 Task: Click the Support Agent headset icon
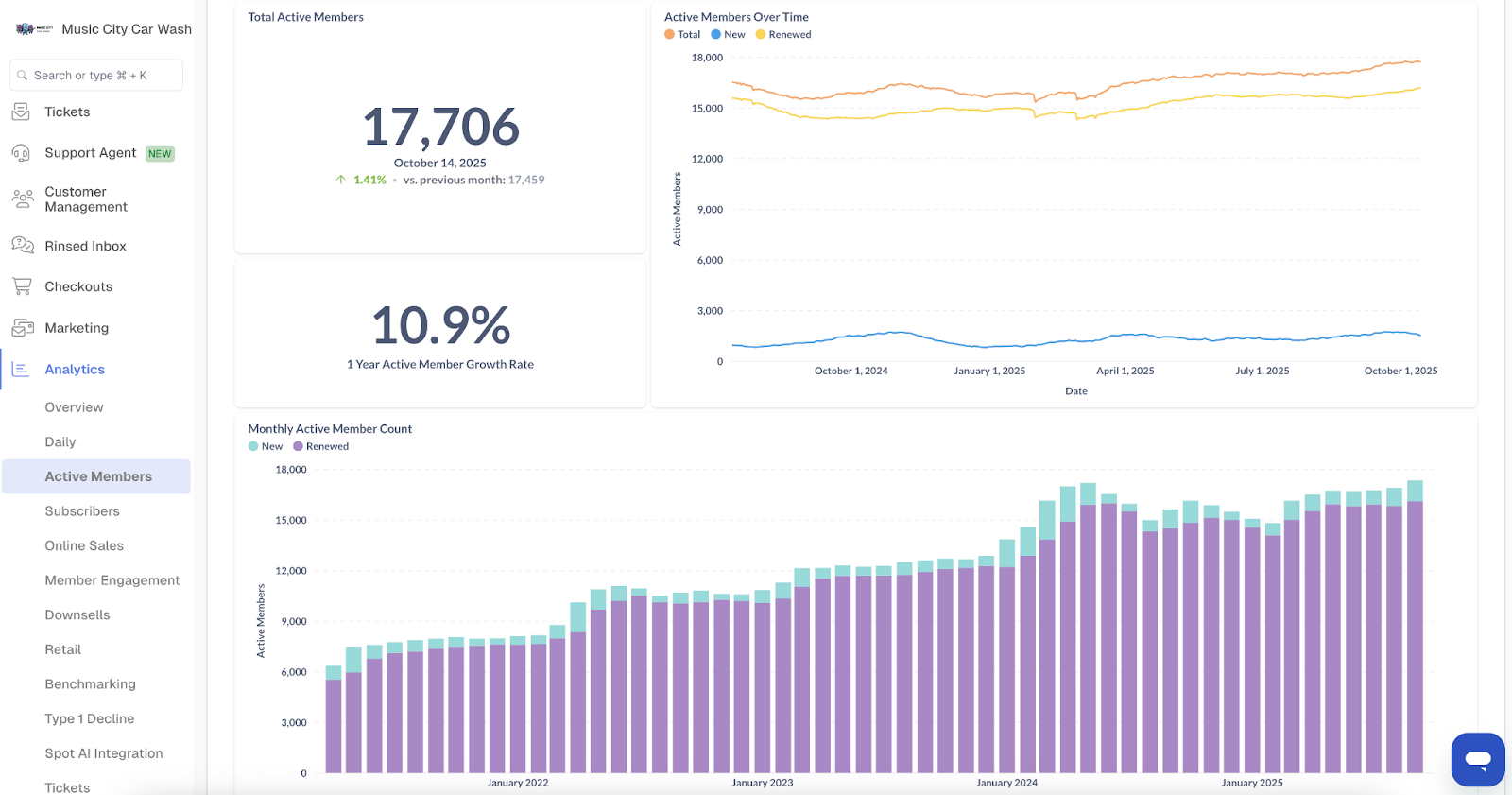coord(21,153)
